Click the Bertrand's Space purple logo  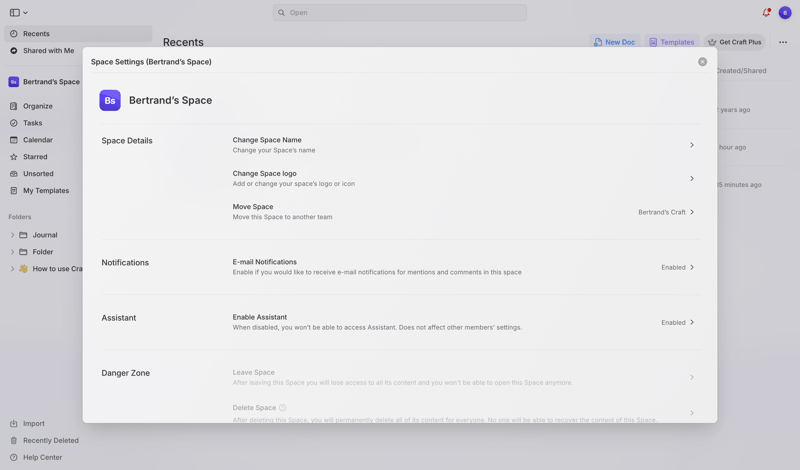(x=110, y=100)
